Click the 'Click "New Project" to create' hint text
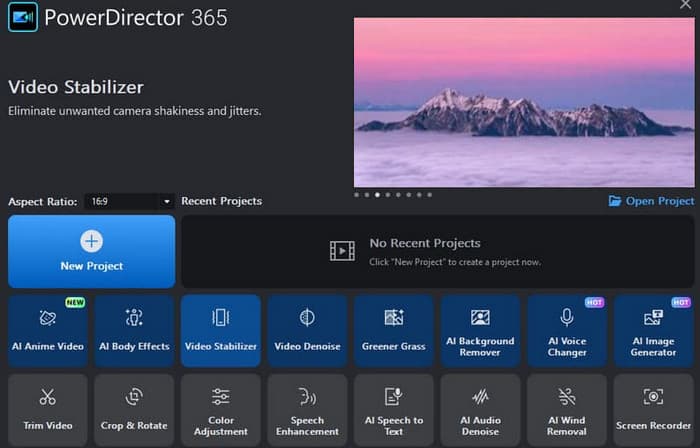 455,262
